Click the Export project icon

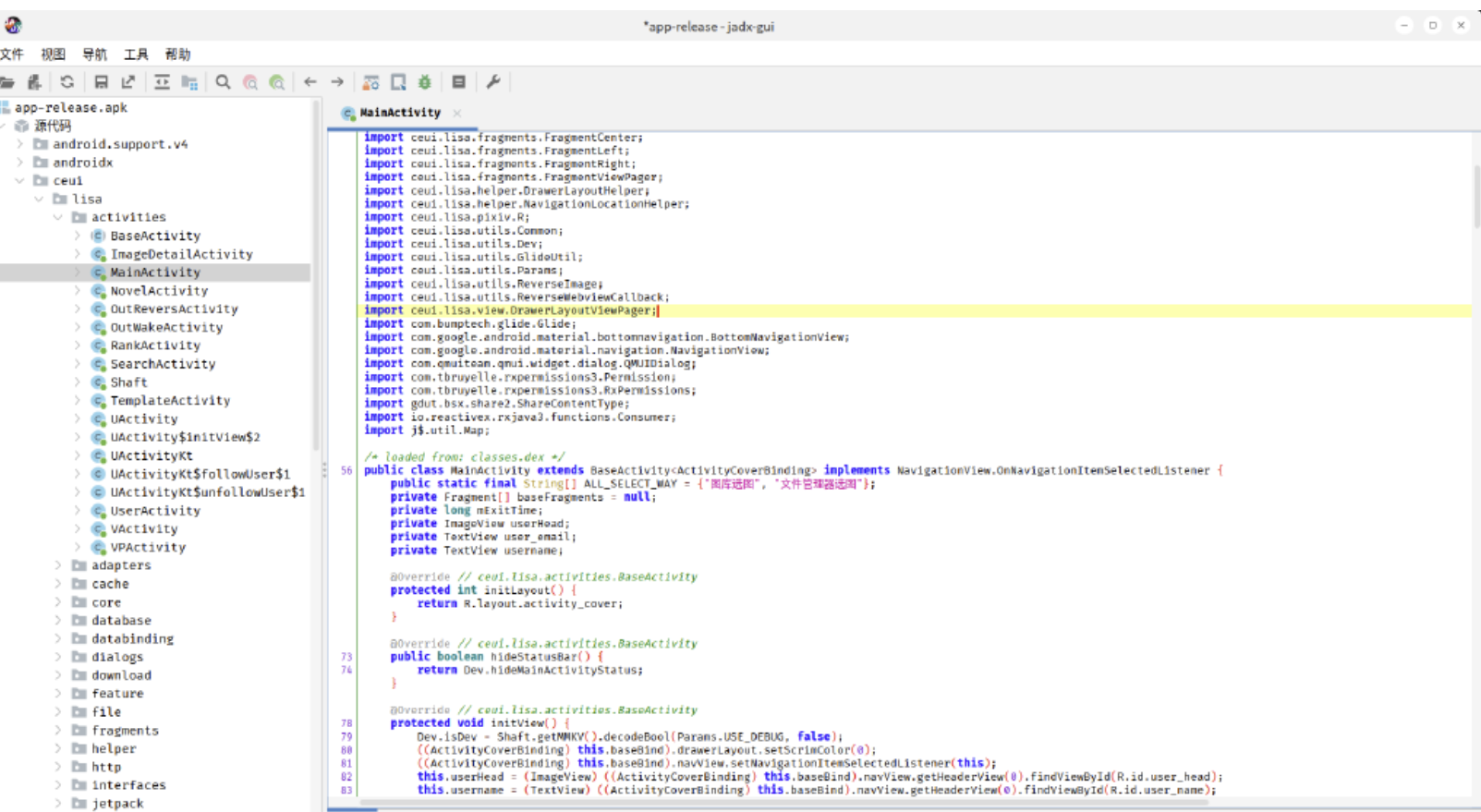(x=128, y=82)
